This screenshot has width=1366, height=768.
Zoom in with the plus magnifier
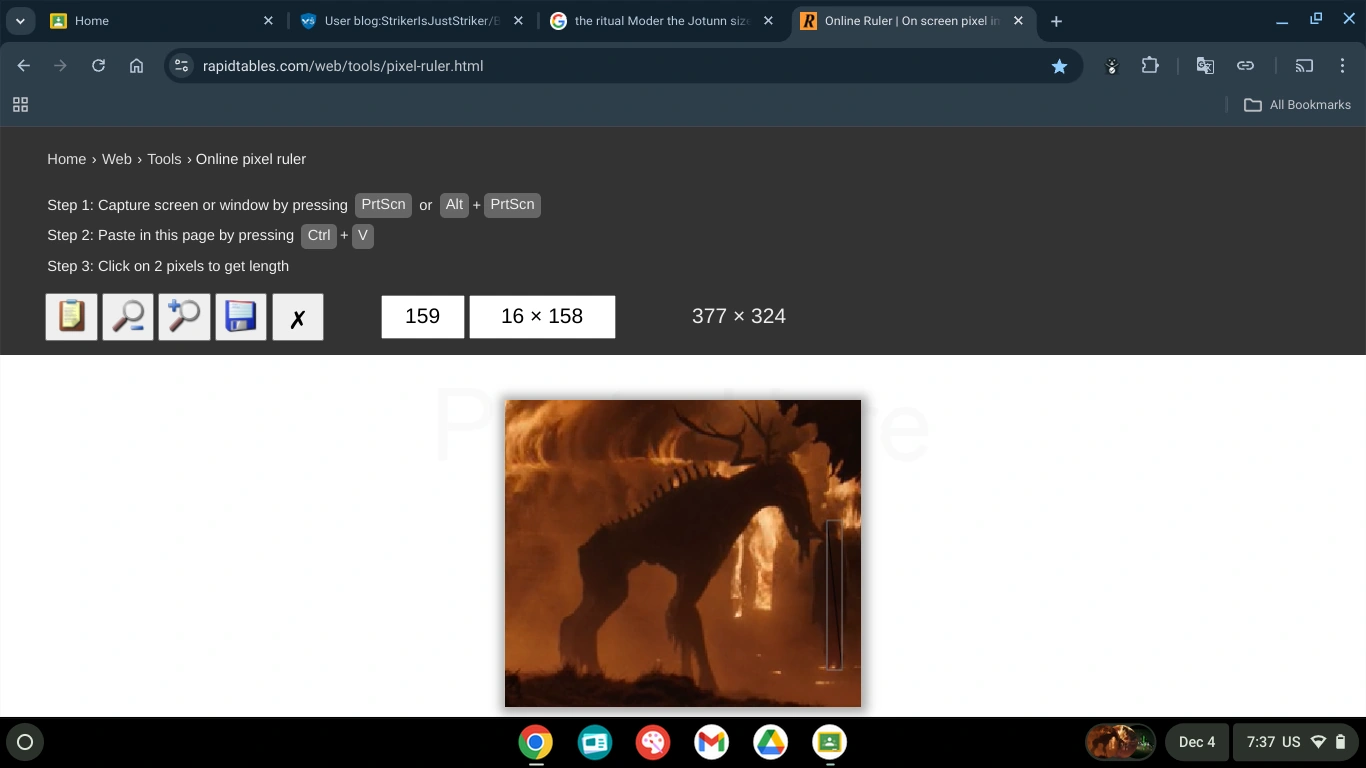(x=185, y=317)
